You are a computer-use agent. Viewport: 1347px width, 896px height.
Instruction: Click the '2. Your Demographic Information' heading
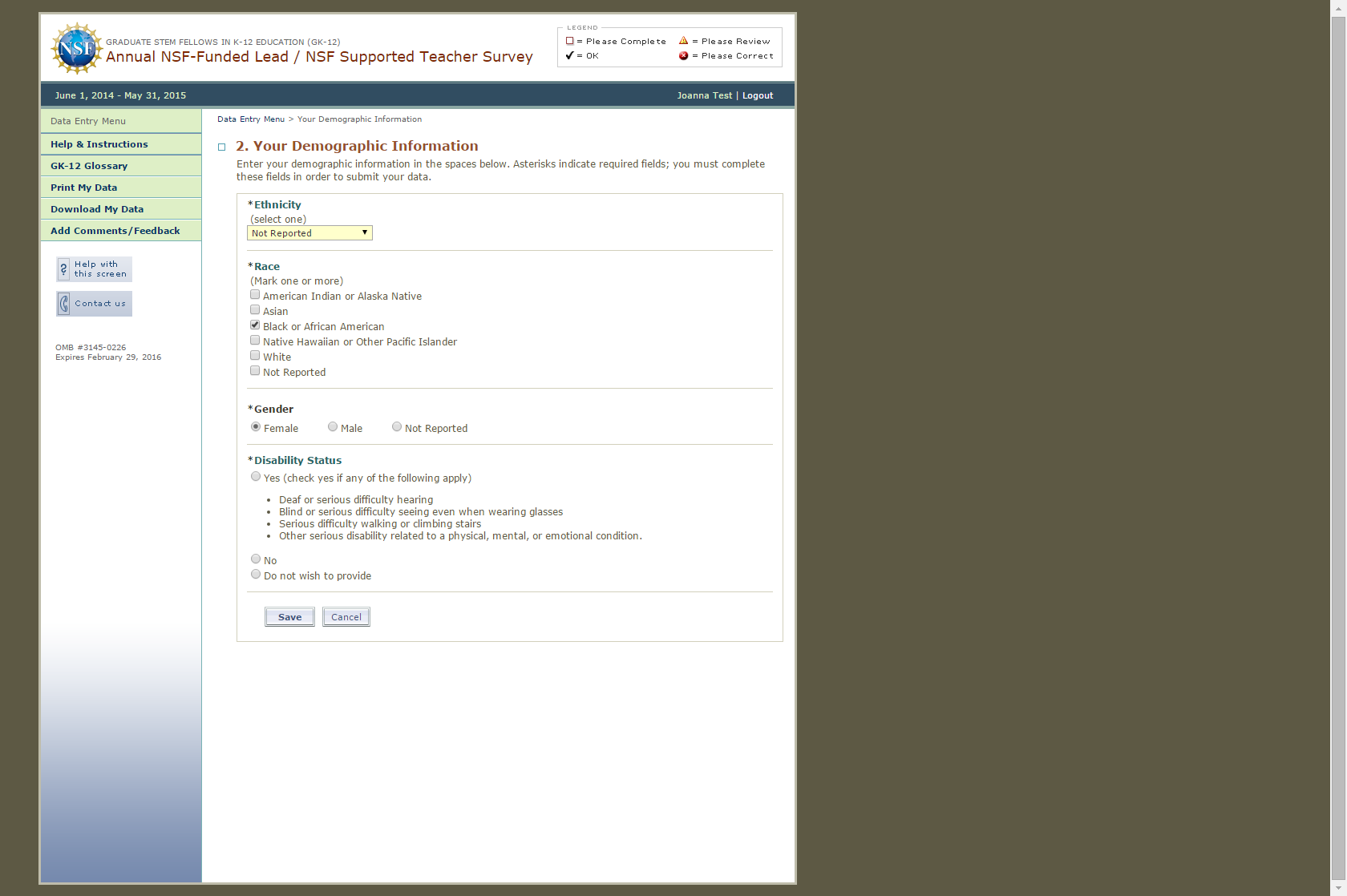click(357, 146)
